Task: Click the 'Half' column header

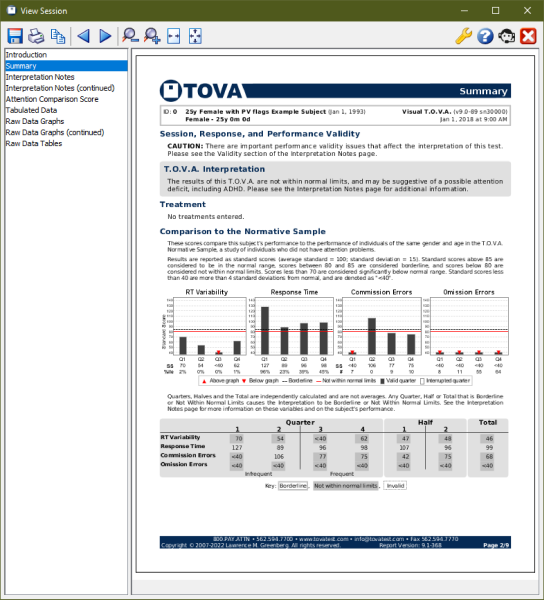Action: 425,422
